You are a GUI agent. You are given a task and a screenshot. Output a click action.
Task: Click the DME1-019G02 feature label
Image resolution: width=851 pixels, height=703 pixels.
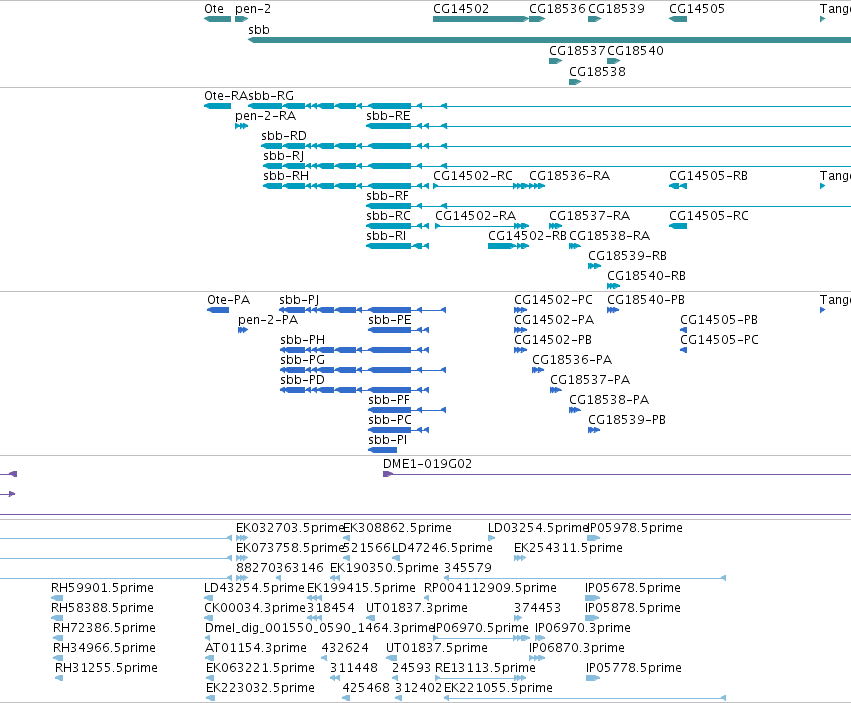(x=428, y=464)
